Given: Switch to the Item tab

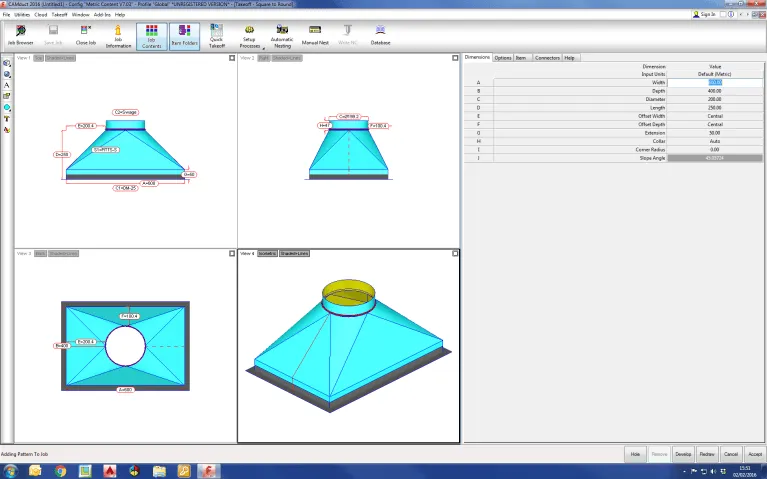Looking at the screenshot, I should (521, 58).
